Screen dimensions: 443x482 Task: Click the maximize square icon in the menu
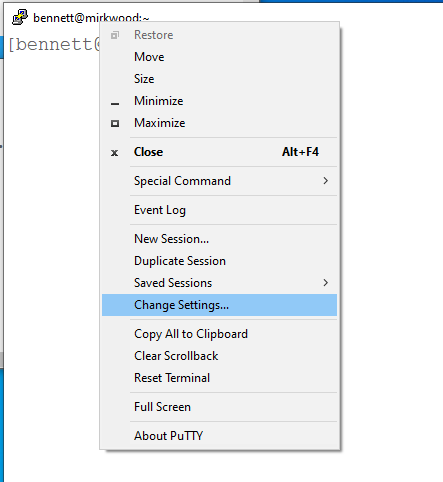pyautogui.click(x=115, y=124)
